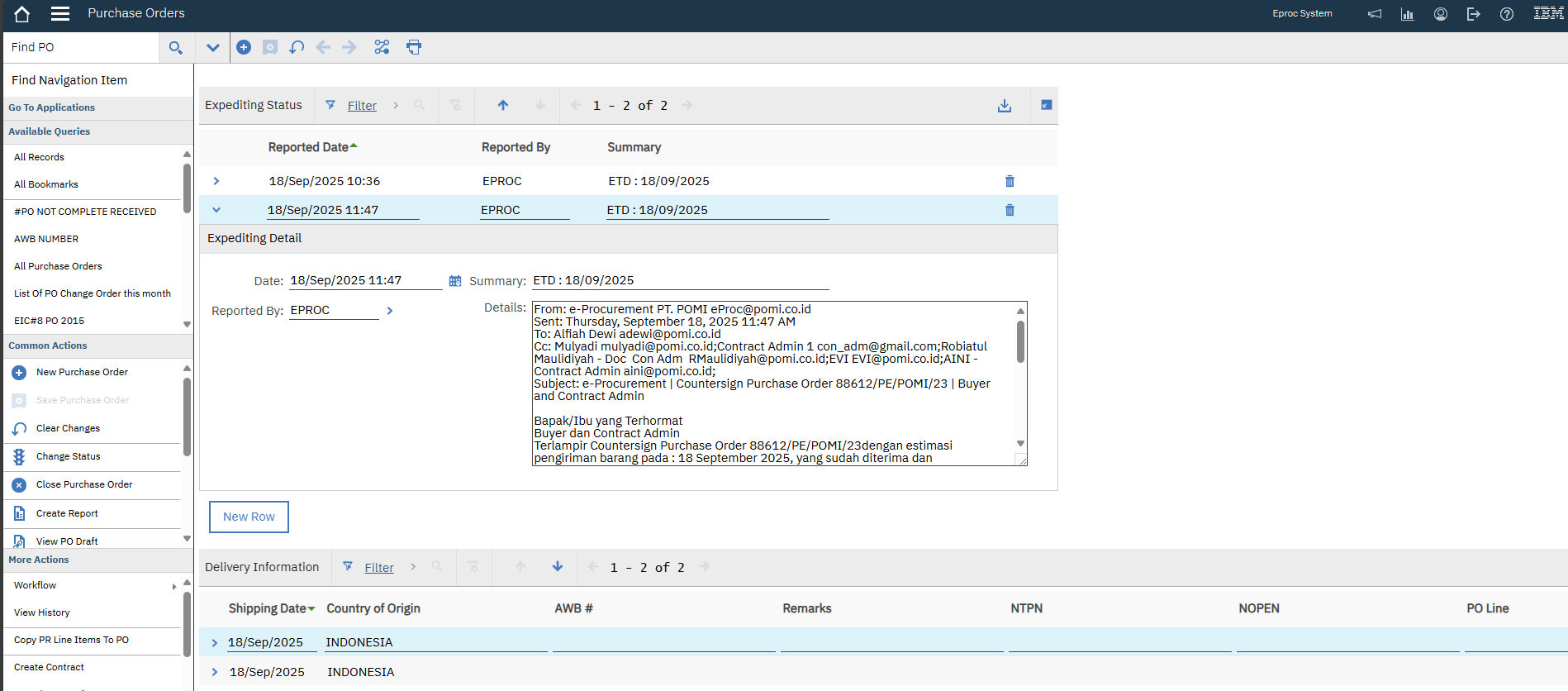Image resolution: width=1568 pixels, height=691 pixels.
Task: Click the New Row button
Action: click(249, 517)
